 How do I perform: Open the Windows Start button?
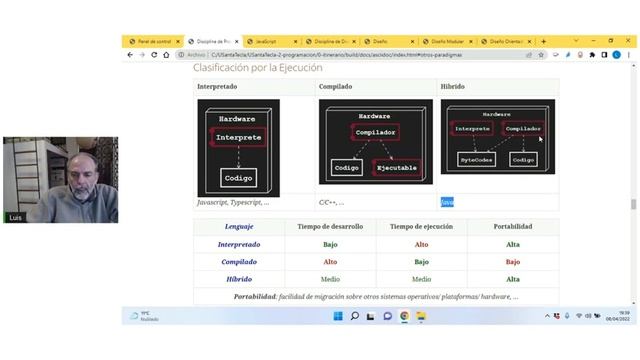pyautogui.click(x=338, y=316)
